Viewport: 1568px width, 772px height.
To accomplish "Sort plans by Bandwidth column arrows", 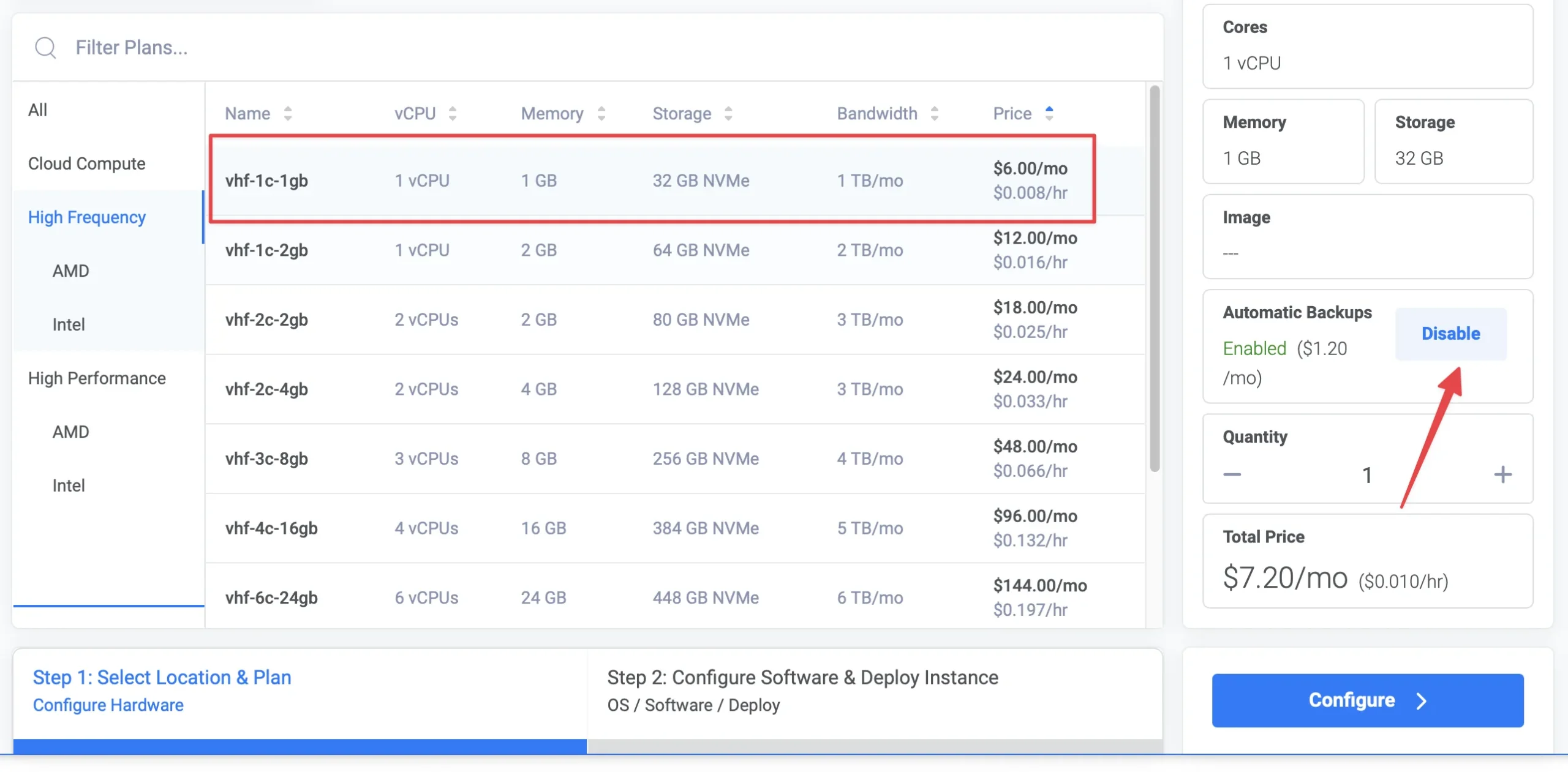I will coord(935,113).
